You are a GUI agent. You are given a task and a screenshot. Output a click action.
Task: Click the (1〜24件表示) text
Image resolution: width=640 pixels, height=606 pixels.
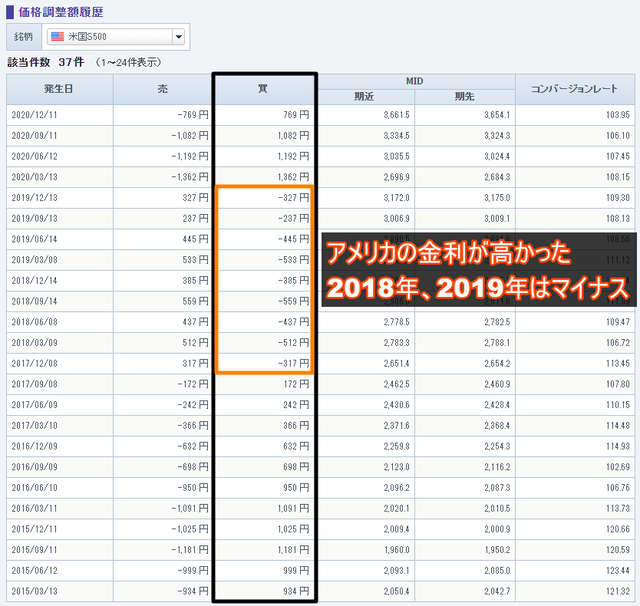point(129,62)
